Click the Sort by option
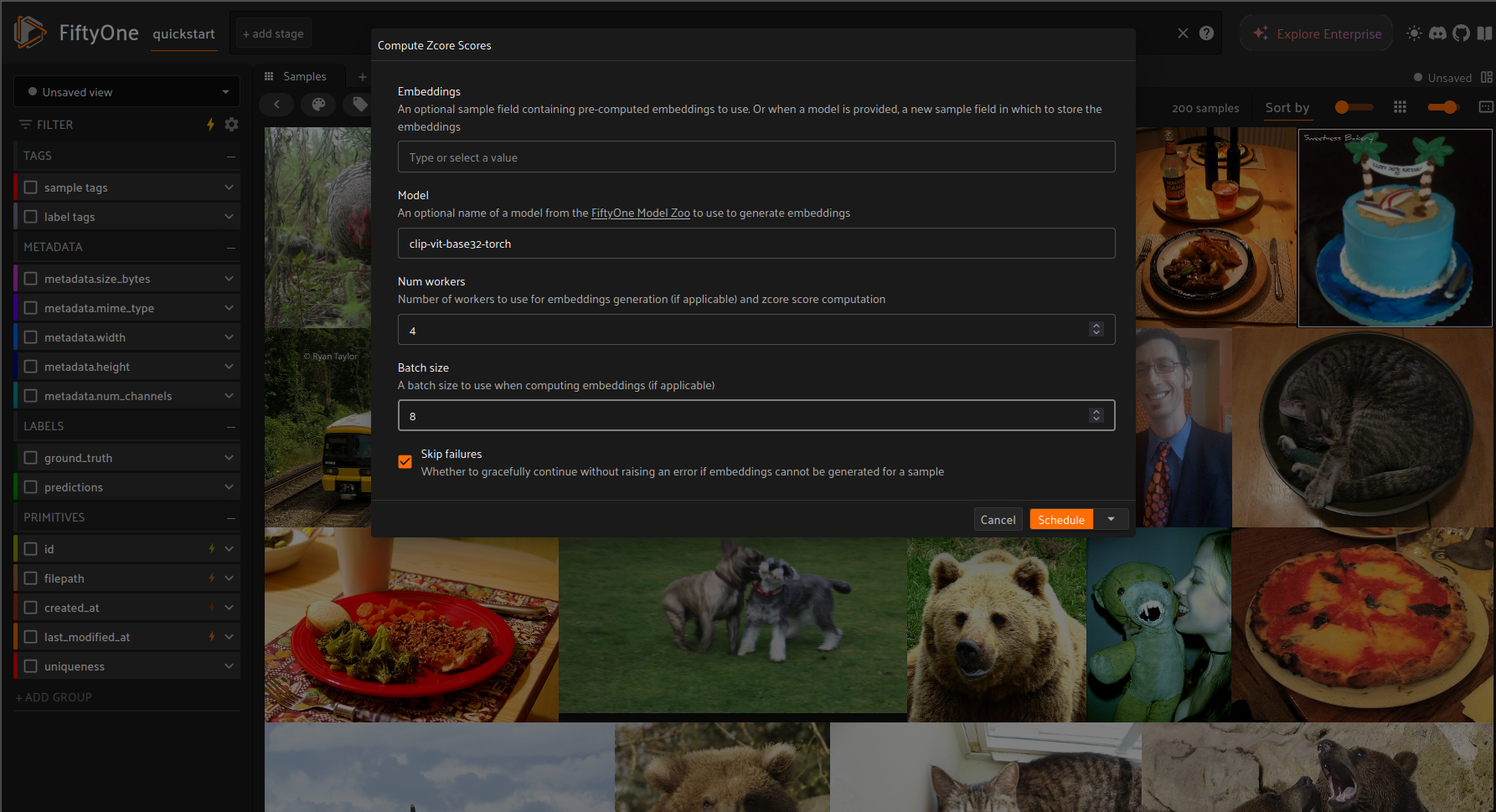Screen dimensions: 1496x812 click(x=1287, y=107)
